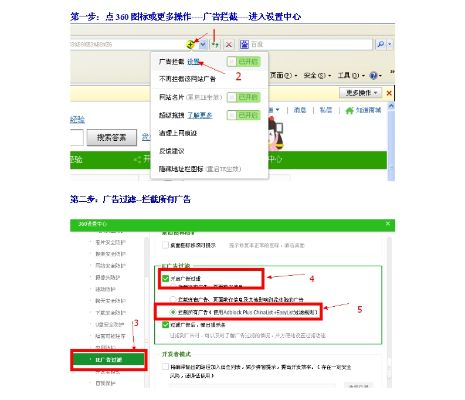The height and width of the screenshot is (400, 465).
Task: Select U盘安全防护 in the settings sidebar
Action: (109, 324)
